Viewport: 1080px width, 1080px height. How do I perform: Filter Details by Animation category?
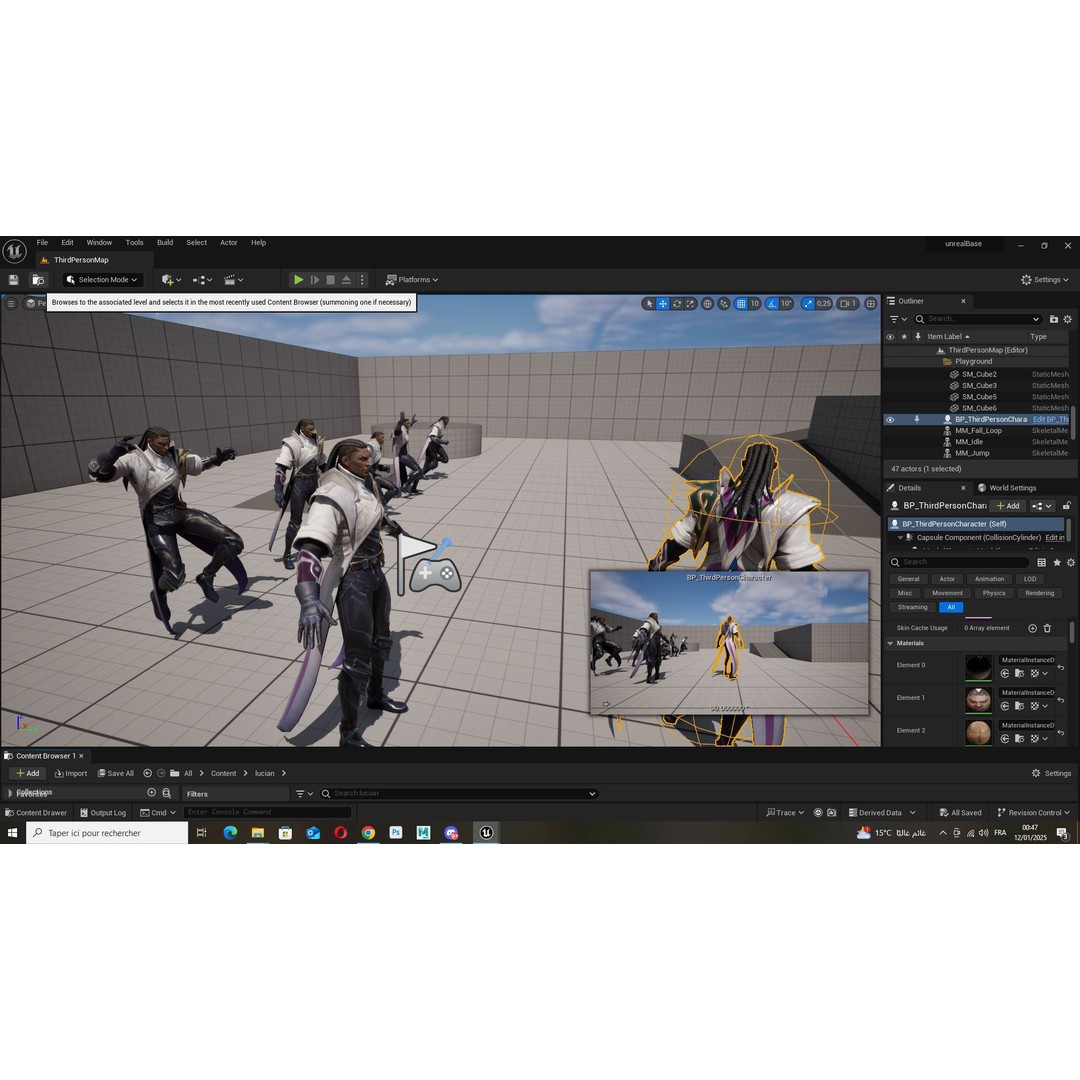tap(989, 579)
